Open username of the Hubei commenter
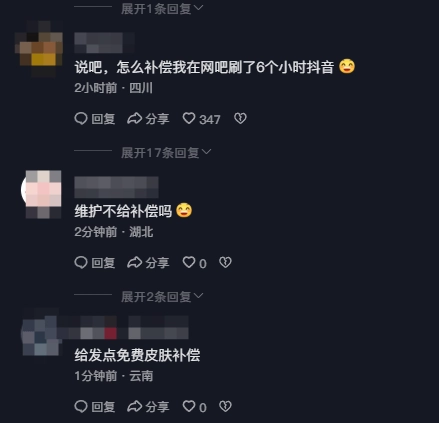This screenshot has width=439, height=423. click(116, 187)
